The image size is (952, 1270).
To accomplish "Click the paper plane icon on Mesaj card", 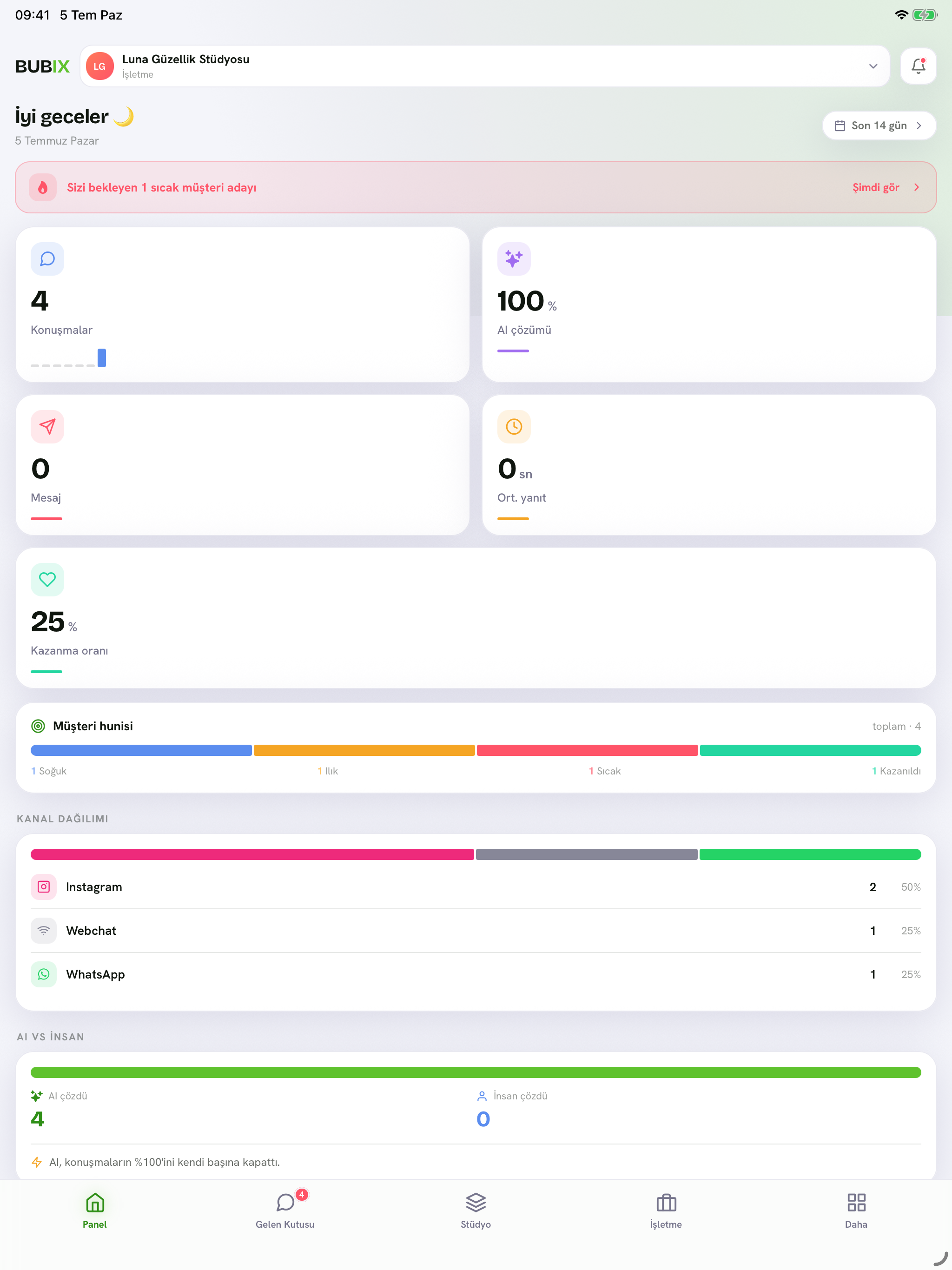I will coord(47,427).
